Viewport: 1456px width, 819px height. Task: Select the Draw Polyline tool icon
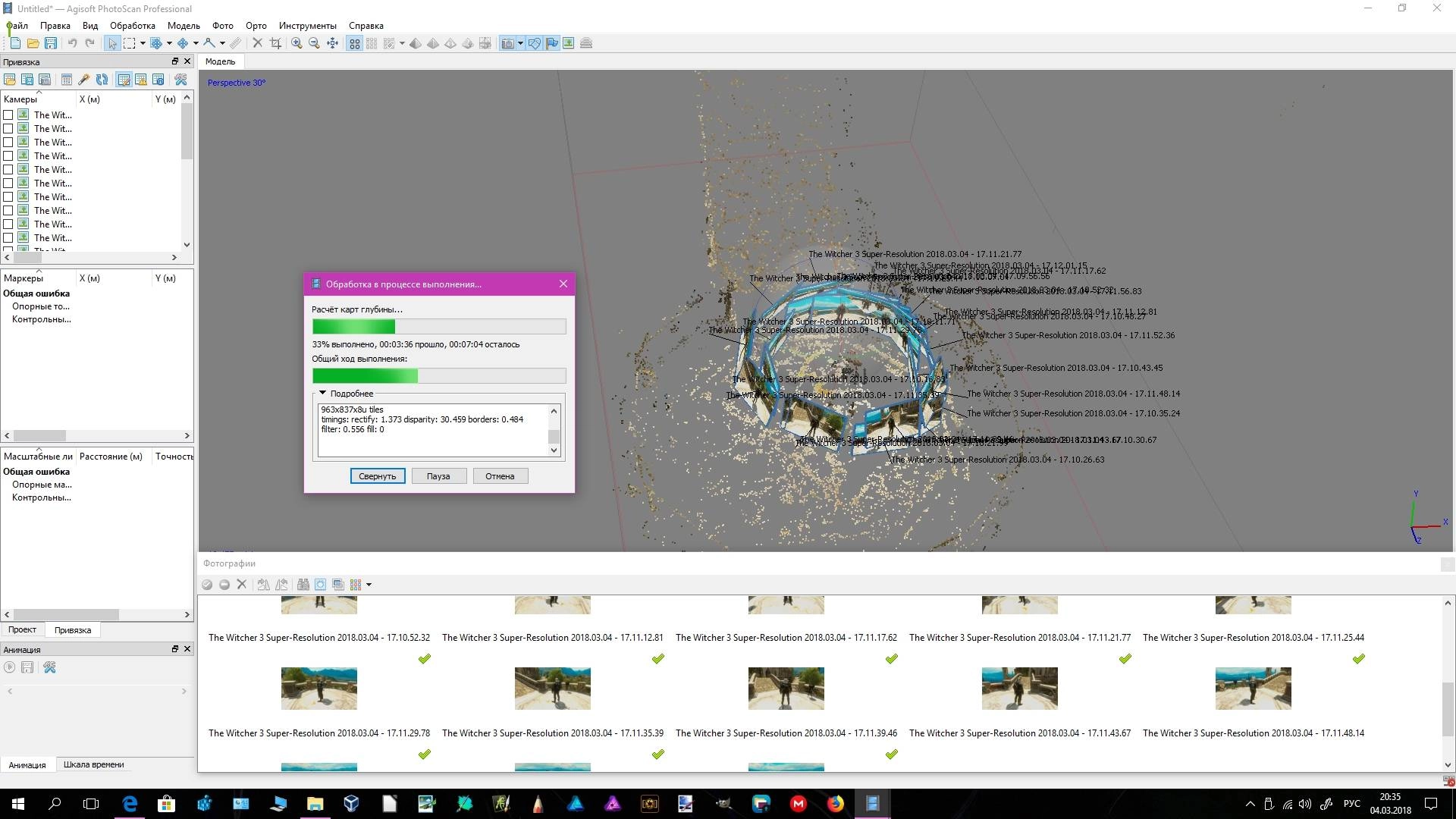coord(209,43)
